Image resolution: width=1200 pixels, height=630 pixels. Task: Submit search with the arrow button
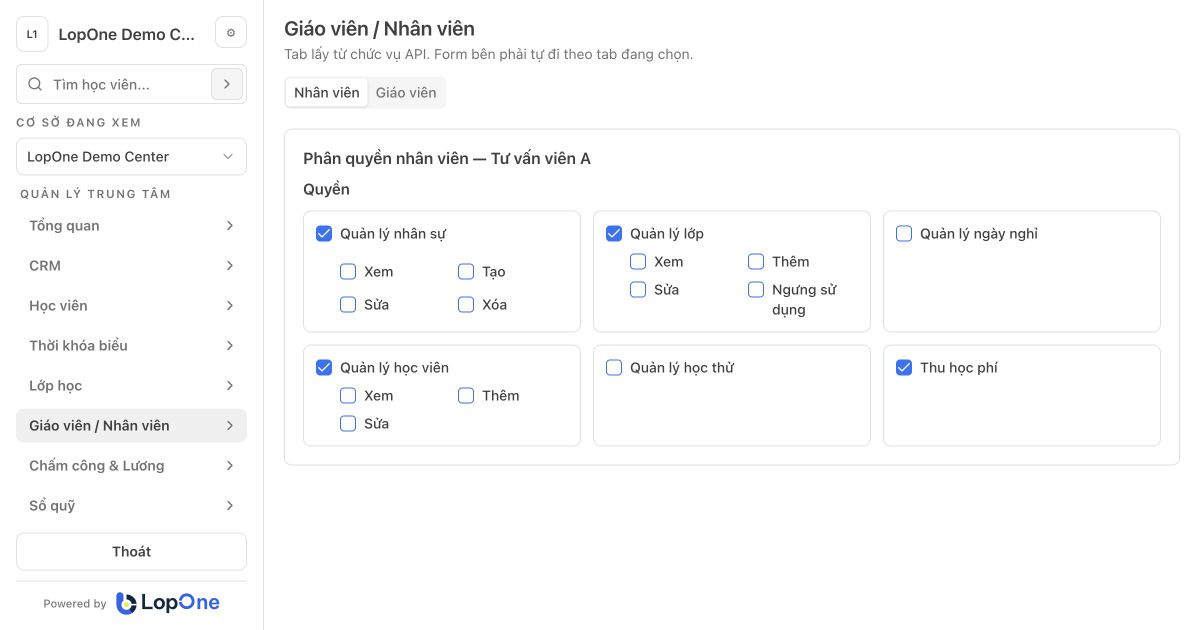227,85
